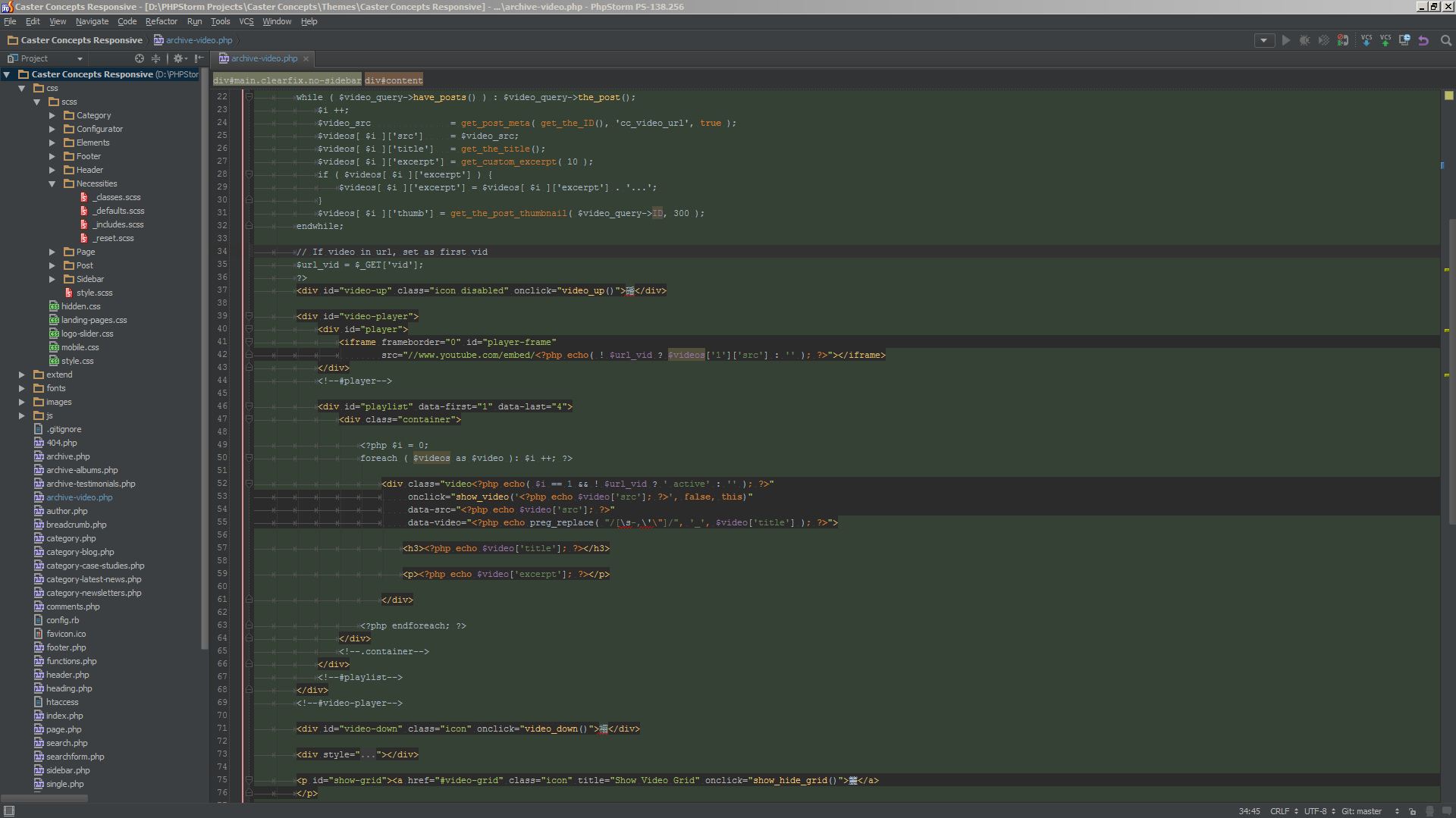Toggle fold marker at line 28
The height and width of the screenshot is (818, 1456).
(248, 174)
